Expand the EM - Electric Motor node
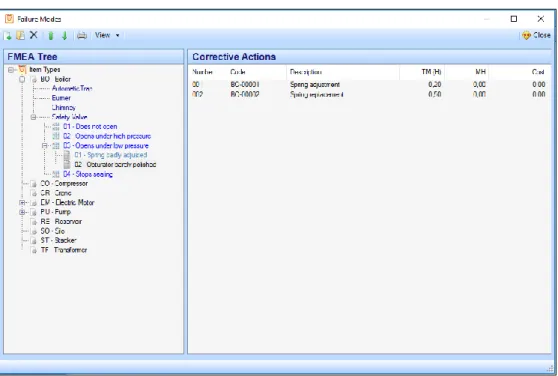 22,203
